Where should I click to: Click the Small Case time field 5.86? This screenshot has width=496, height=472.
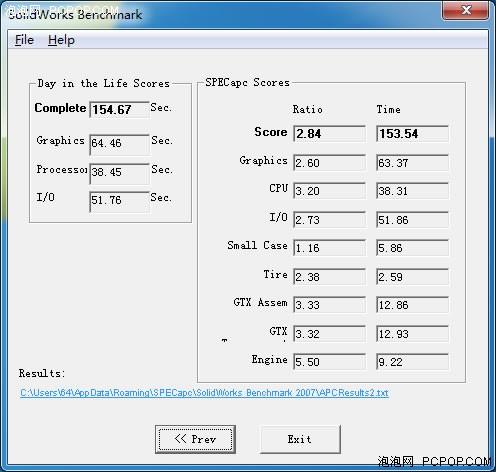(412, 248)
